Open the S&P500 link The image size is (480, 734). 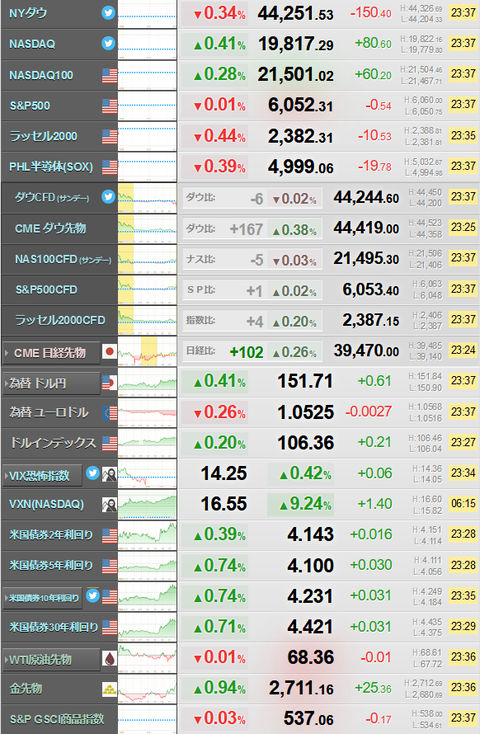tap(30, 106)
